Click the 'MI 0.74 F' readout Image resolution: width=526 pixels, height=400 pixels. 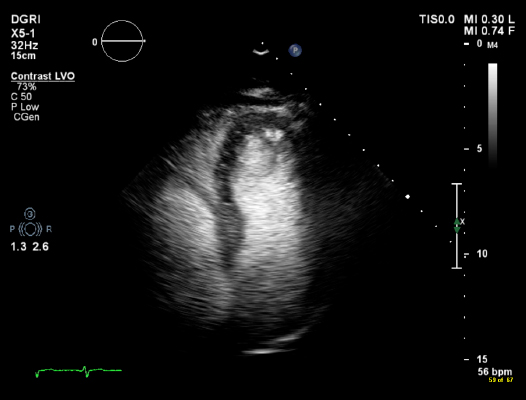(489, 31)
